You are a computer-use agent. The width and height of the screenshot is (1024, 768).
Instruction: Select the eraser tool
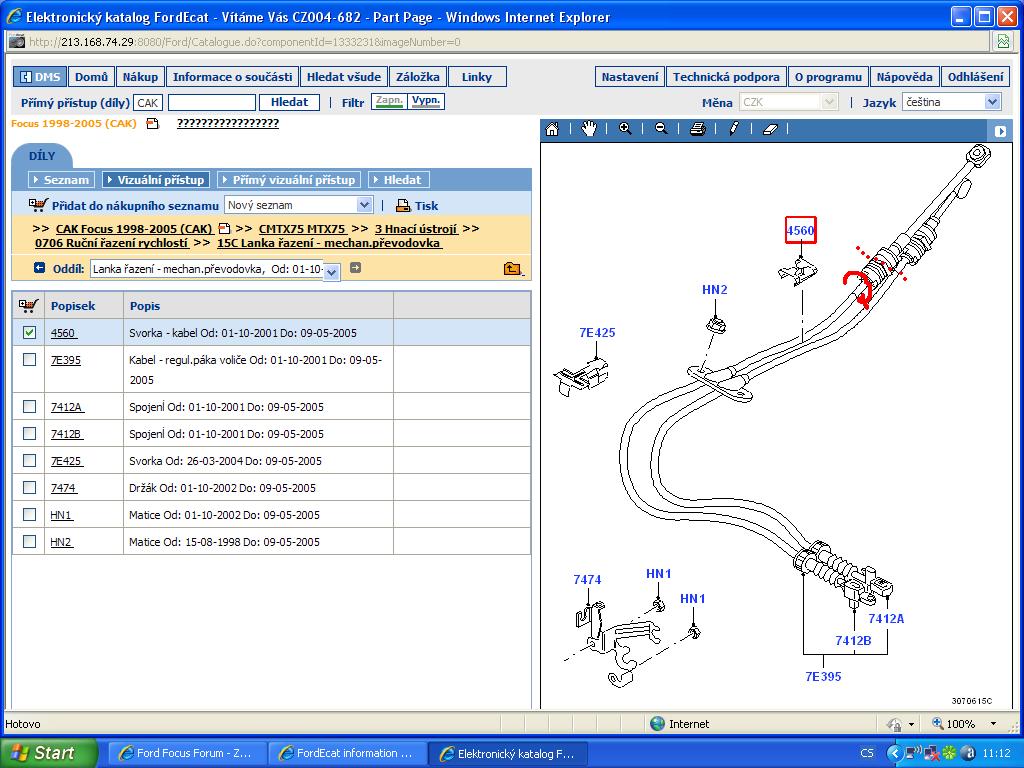click(770, 129)
